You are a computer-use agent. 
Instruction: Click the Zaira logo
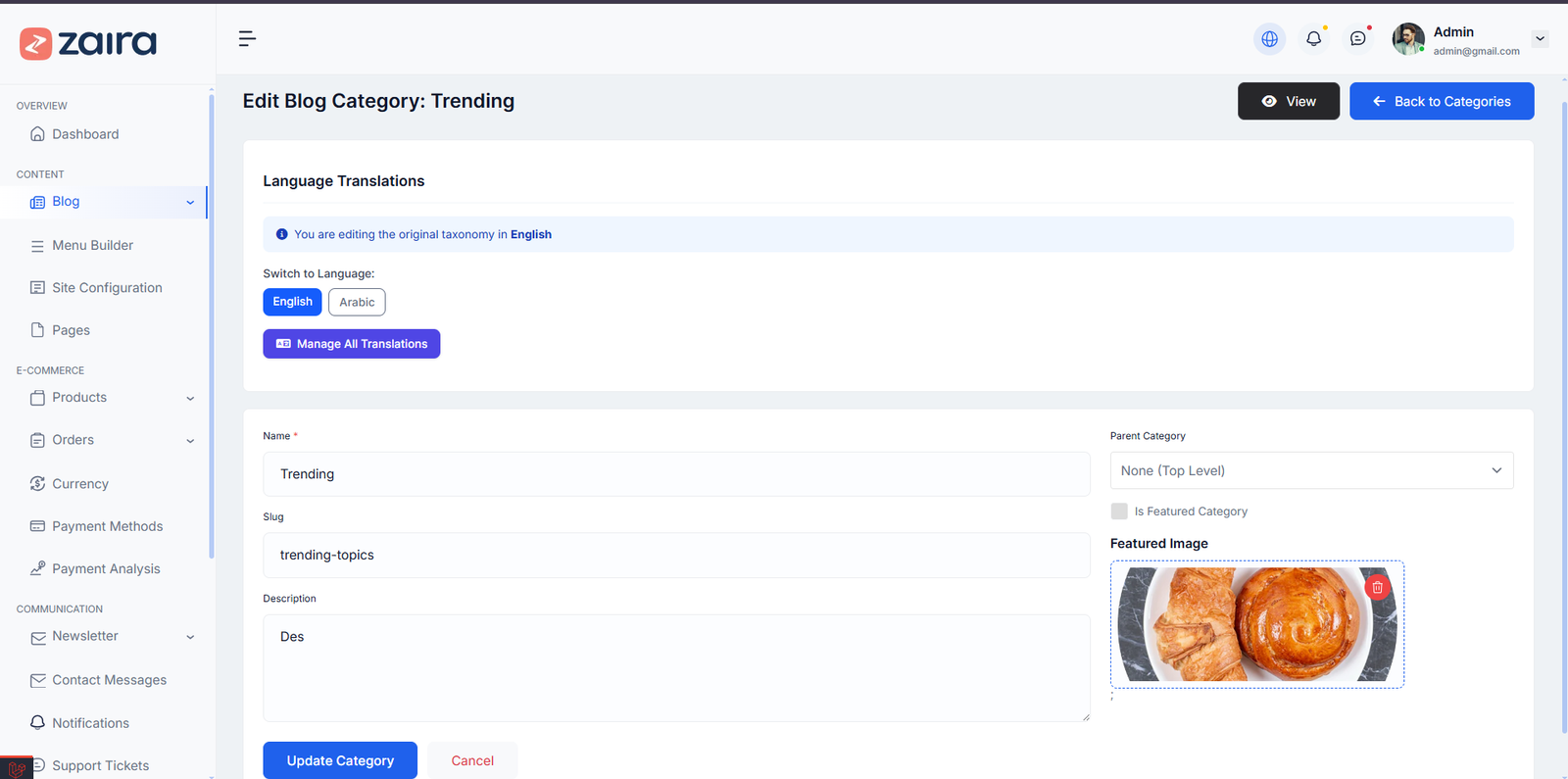[x=88, y=43]
